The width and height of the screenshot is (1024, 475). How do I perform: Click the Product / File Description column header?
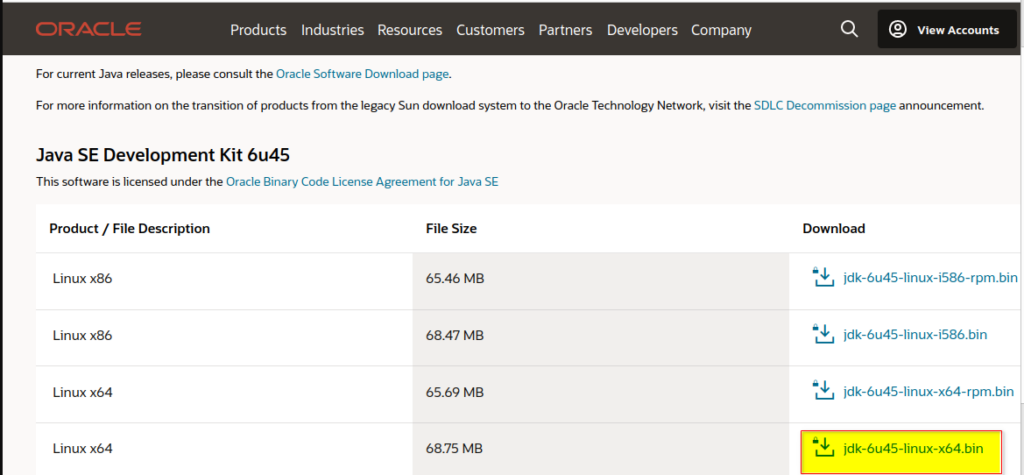[x=129, y=229]
